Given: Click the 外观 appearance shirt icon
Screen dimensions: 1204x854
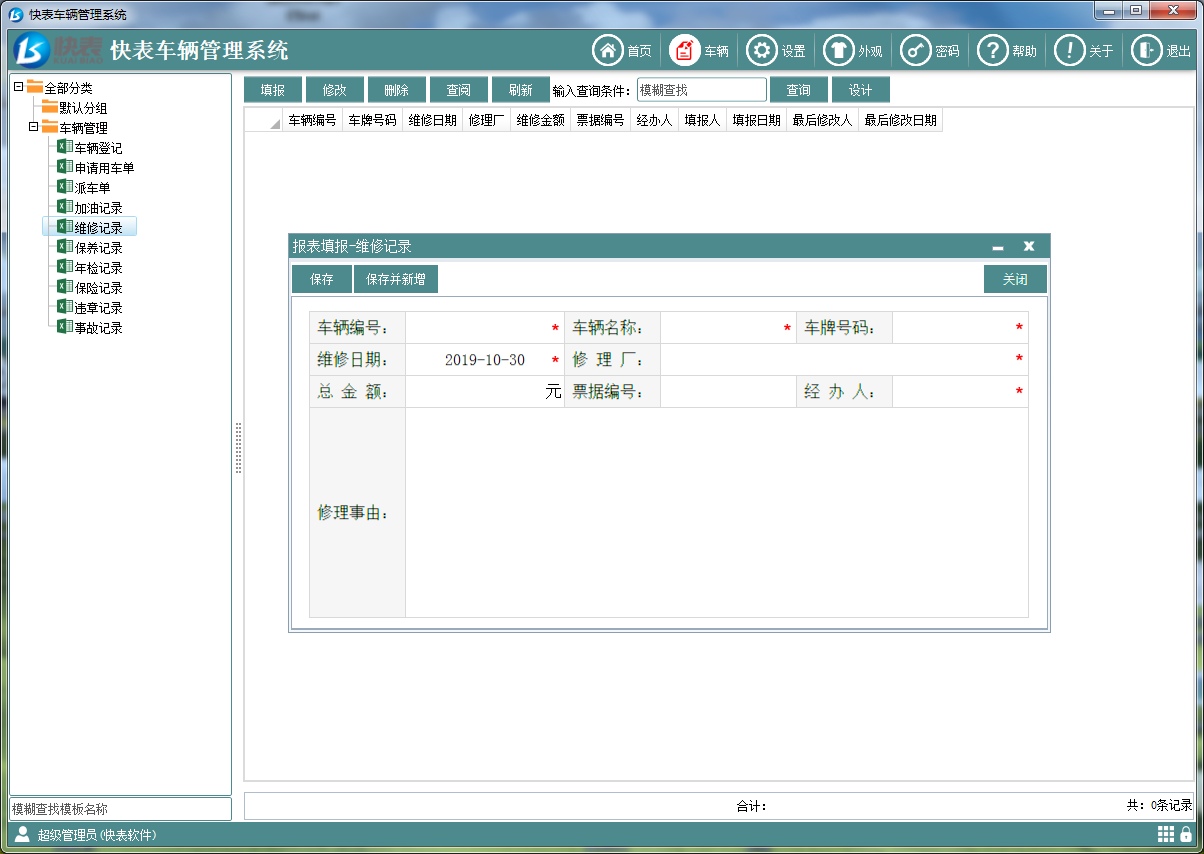Looking at the screenshot, I should tap(838, 50).
